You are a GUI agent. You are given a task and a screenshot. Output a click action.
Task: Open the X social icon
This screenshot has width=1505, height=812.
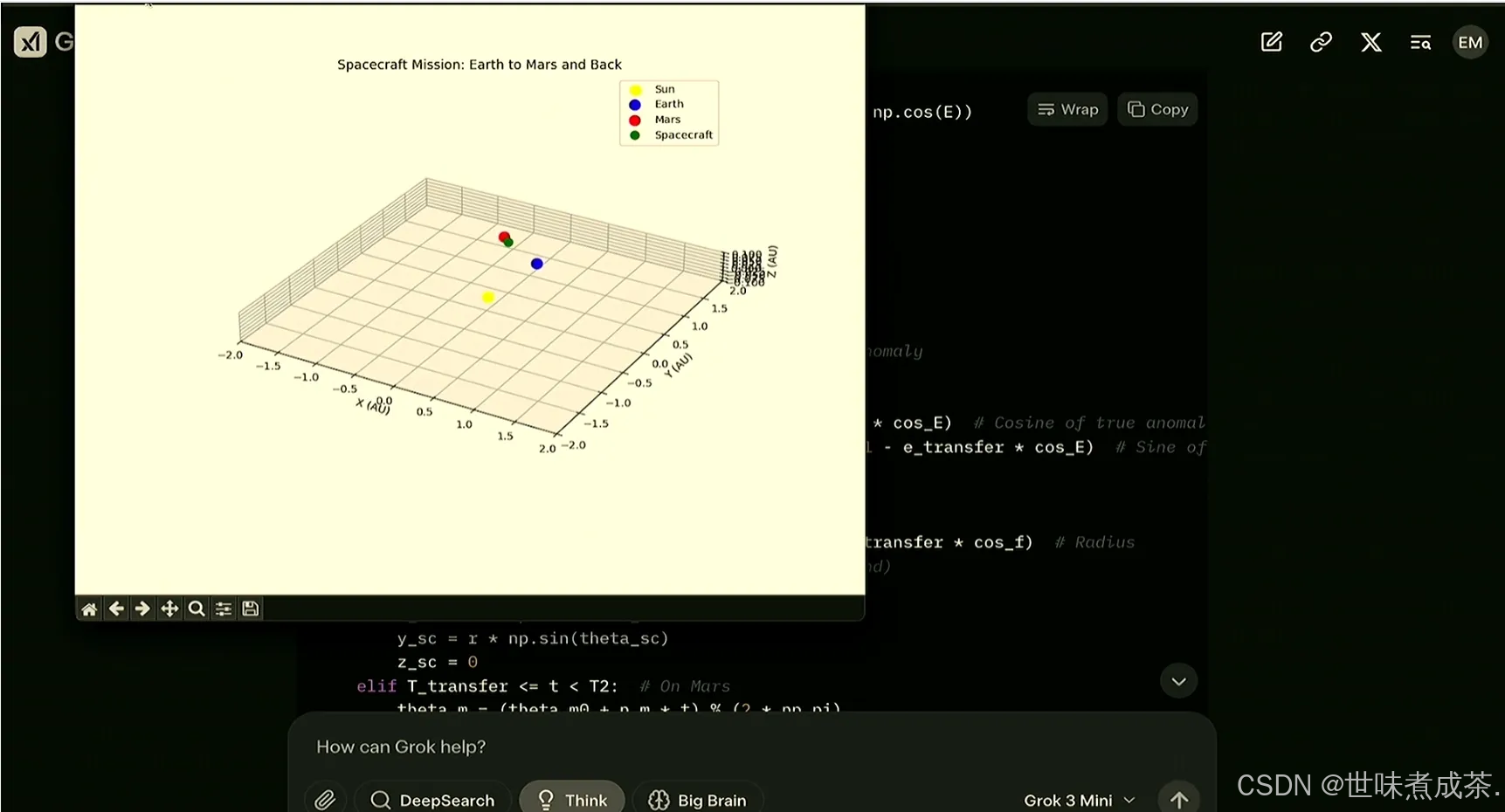(x=1371, y=42)
